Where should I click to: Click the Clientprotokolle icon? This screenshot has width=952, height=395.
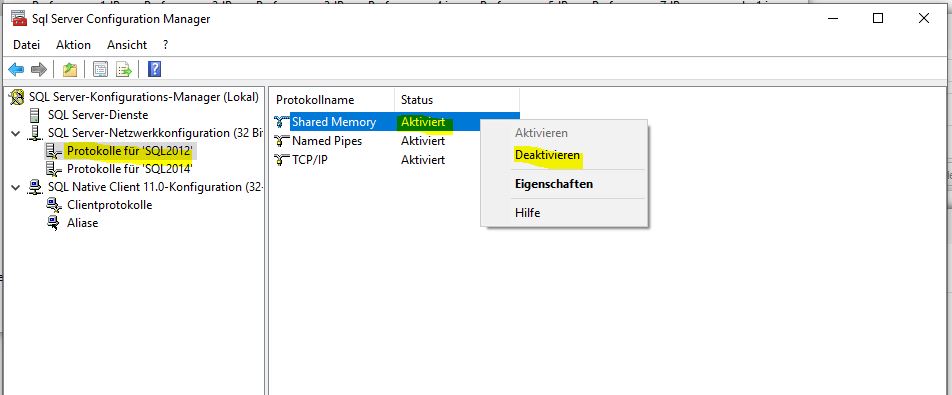click(x=55, y=205)
